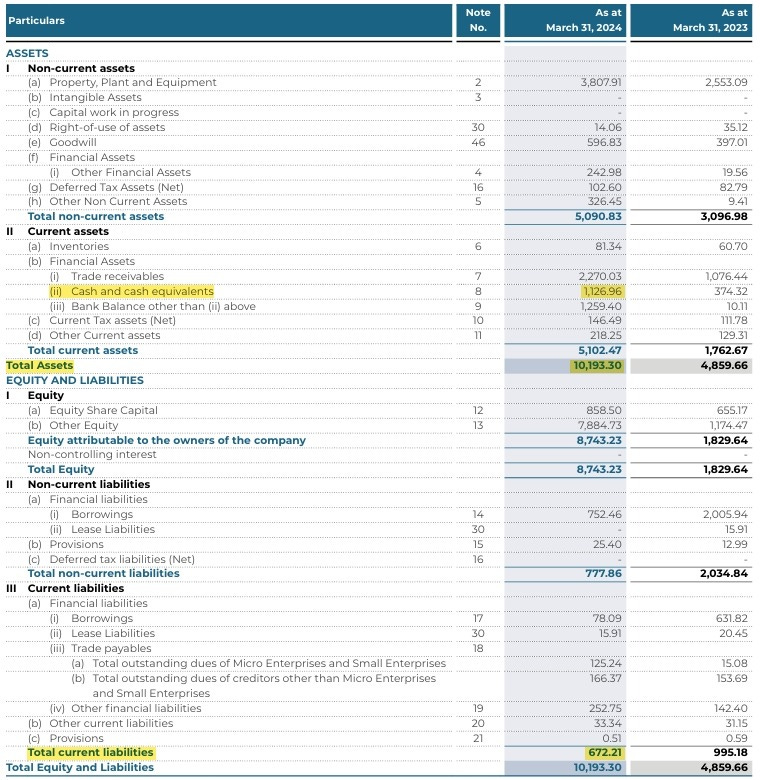Select Other Equity value 7,884.73

tap(600, 425)
